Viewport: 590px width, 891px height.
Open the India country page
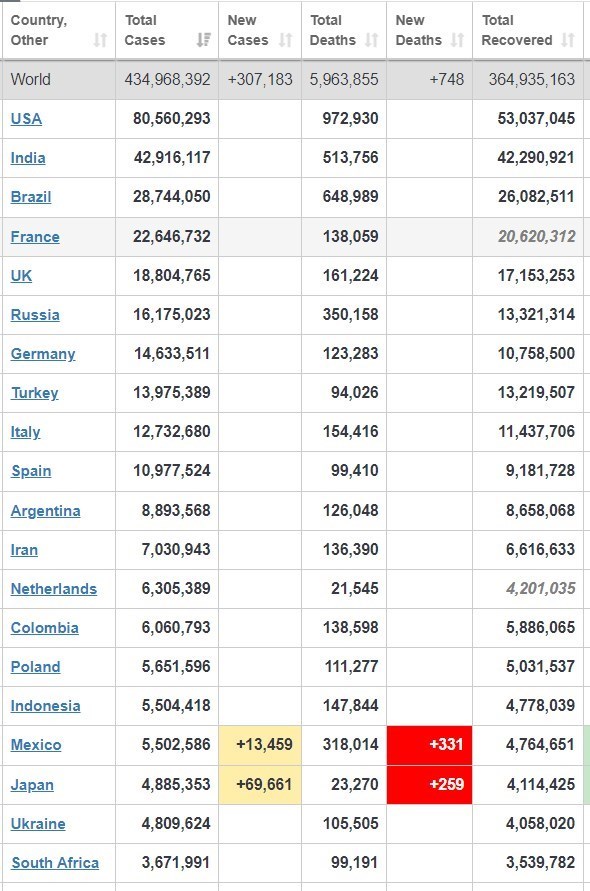point(28,158)
